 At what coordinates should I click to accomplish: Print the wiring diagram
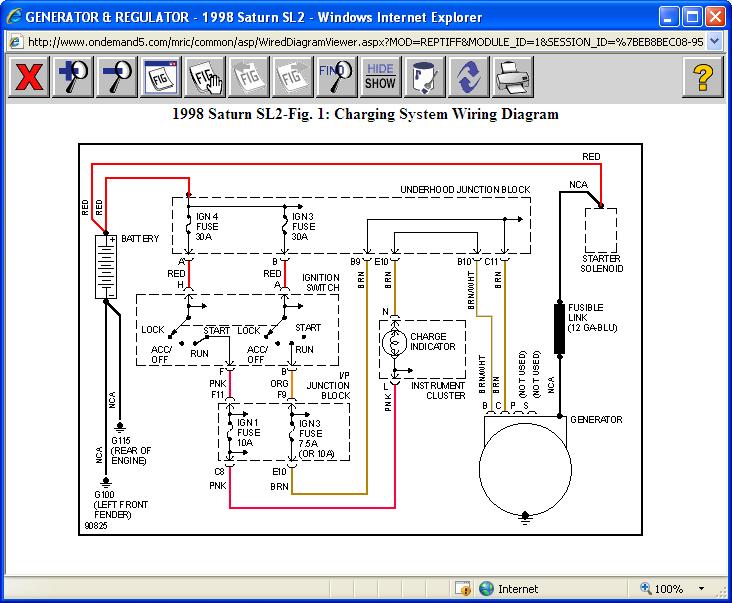[511, 77]
